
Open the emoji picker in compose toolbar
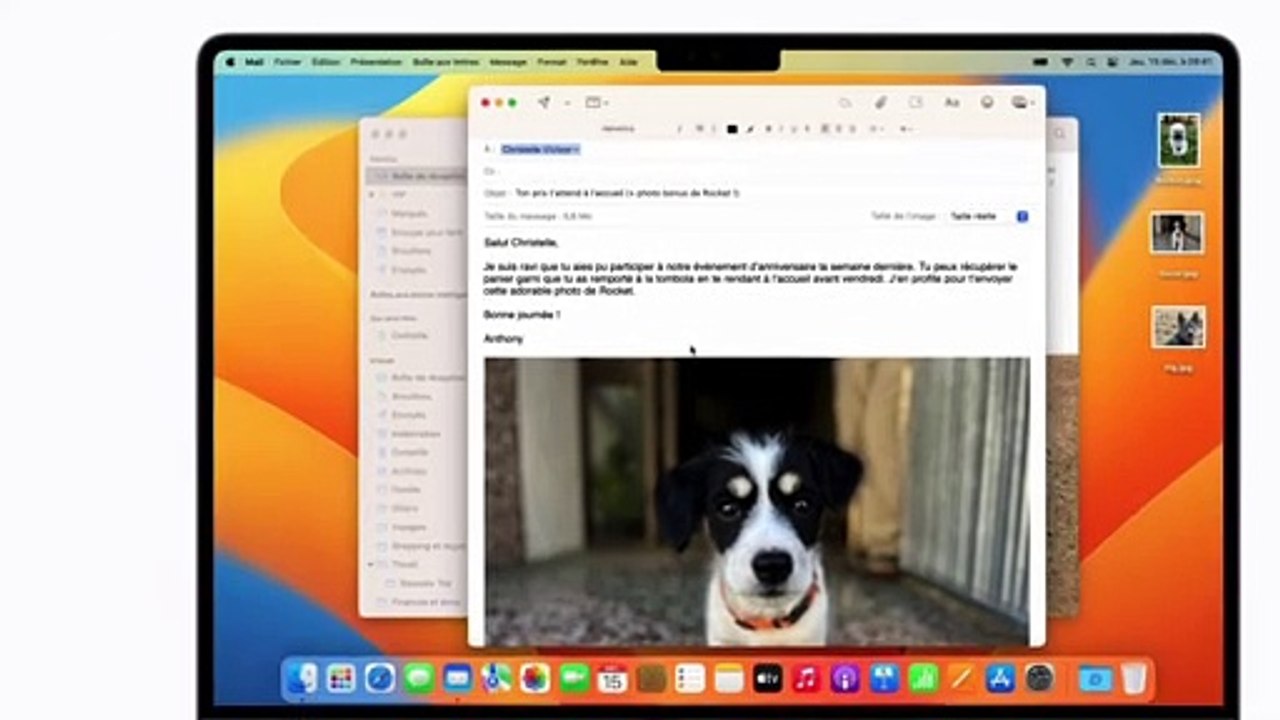(x=987, y=102)
